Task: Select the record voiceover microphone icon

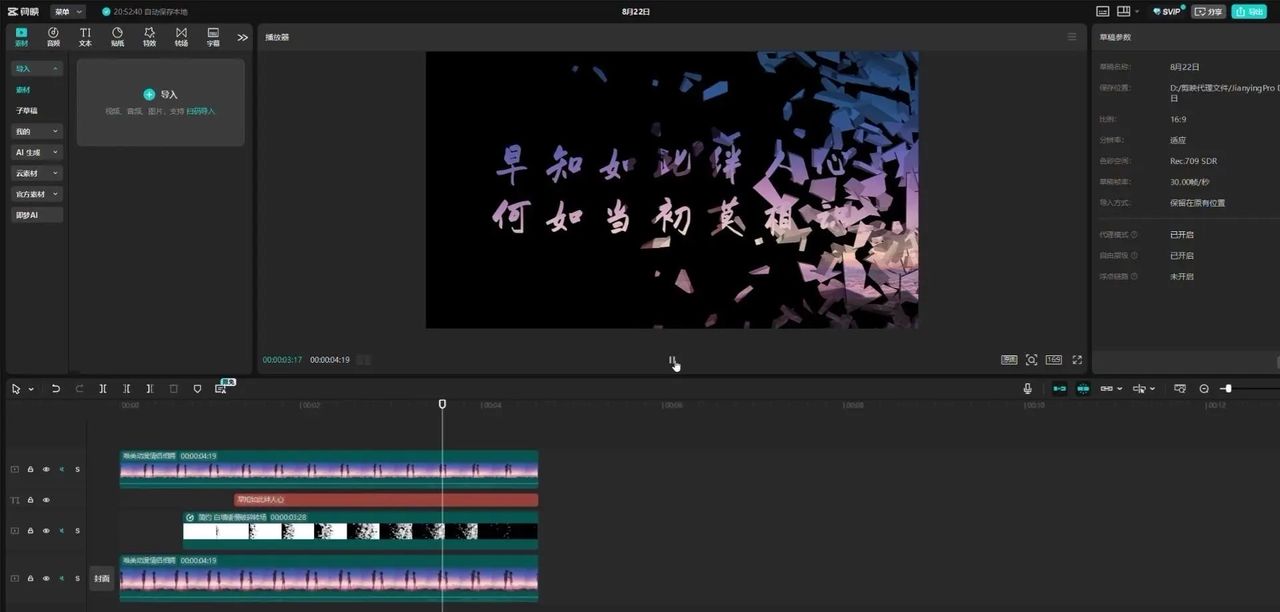Action: pos(1026,388)
